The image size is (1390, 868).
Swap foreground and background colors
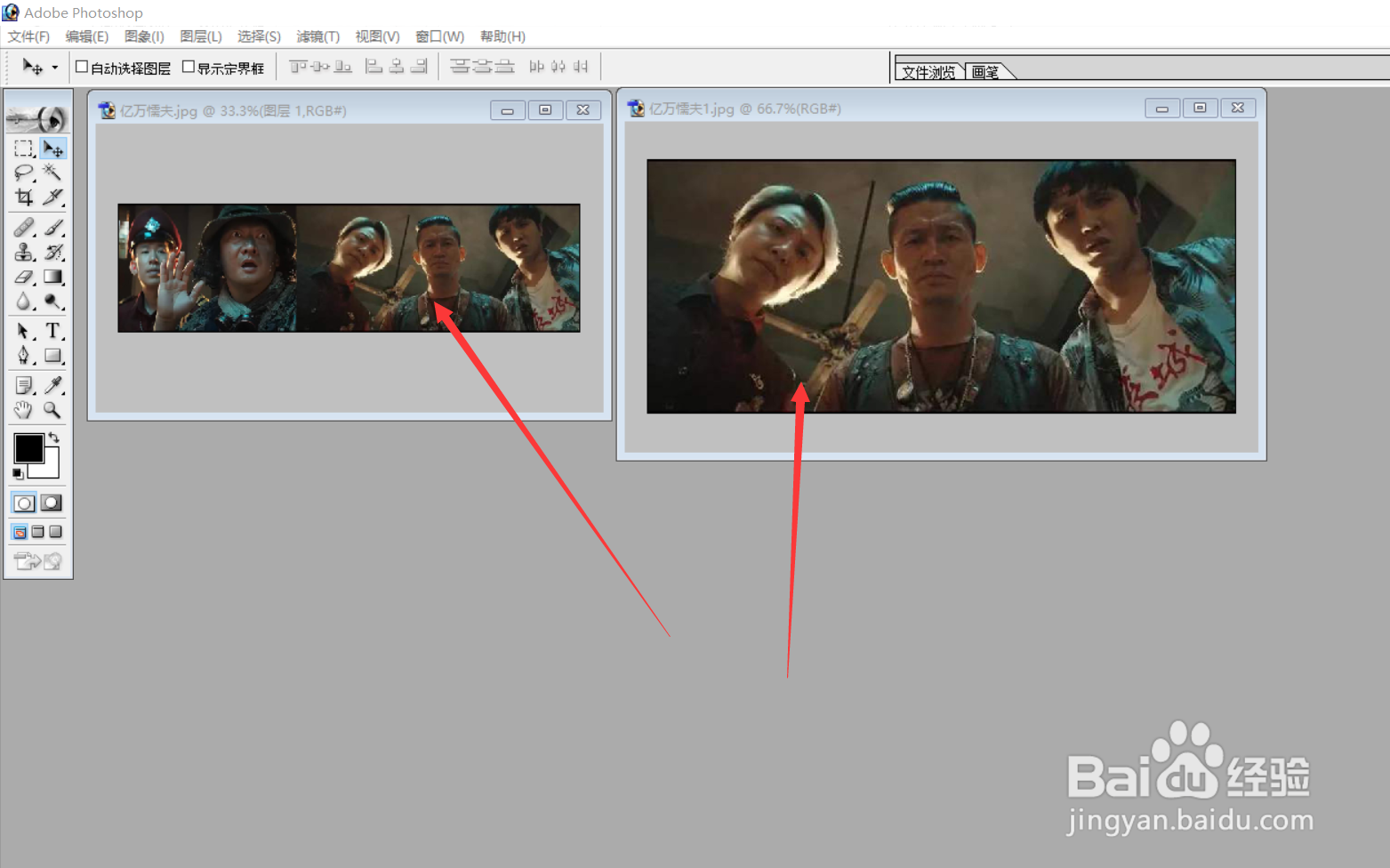tap(54, 437)
